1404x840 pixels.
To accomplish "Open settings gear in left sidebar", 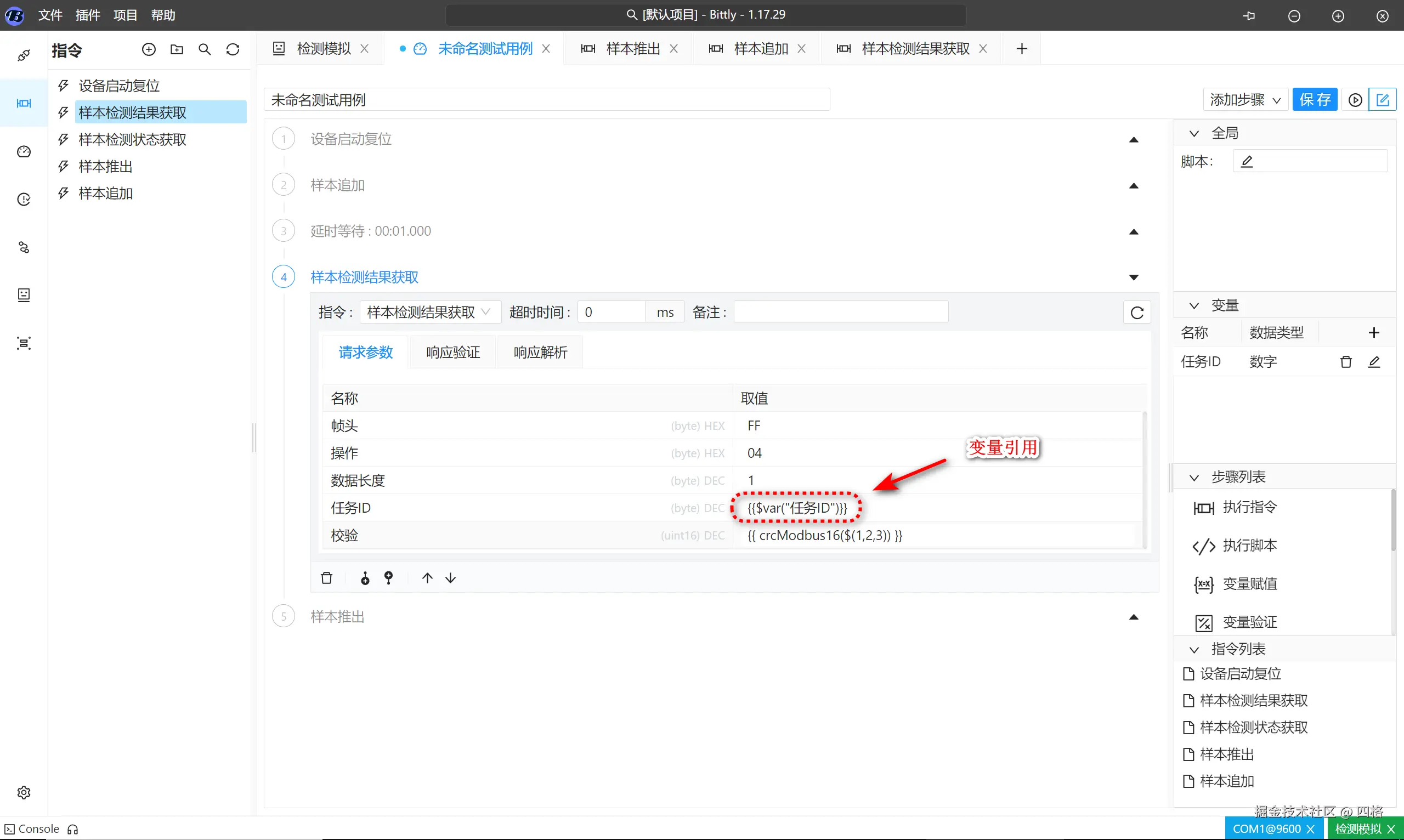I will 24,792.
